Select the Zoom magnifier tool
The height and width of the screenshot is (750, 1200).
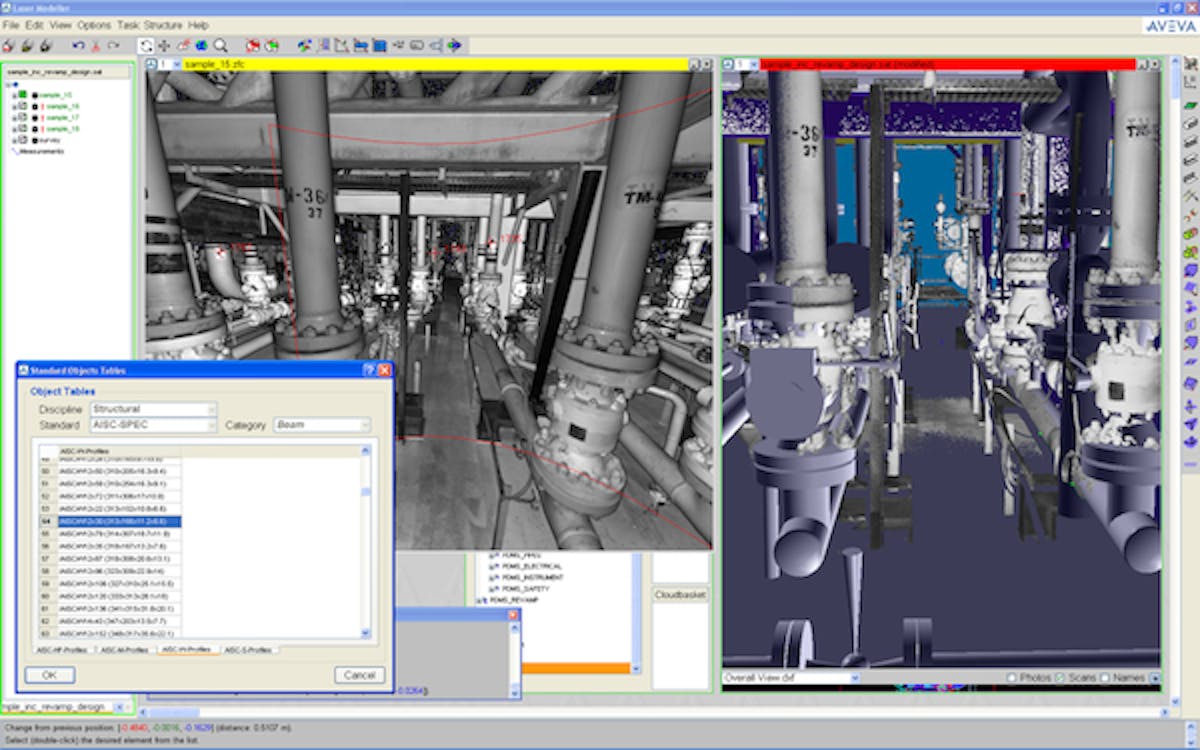point(219,45)
